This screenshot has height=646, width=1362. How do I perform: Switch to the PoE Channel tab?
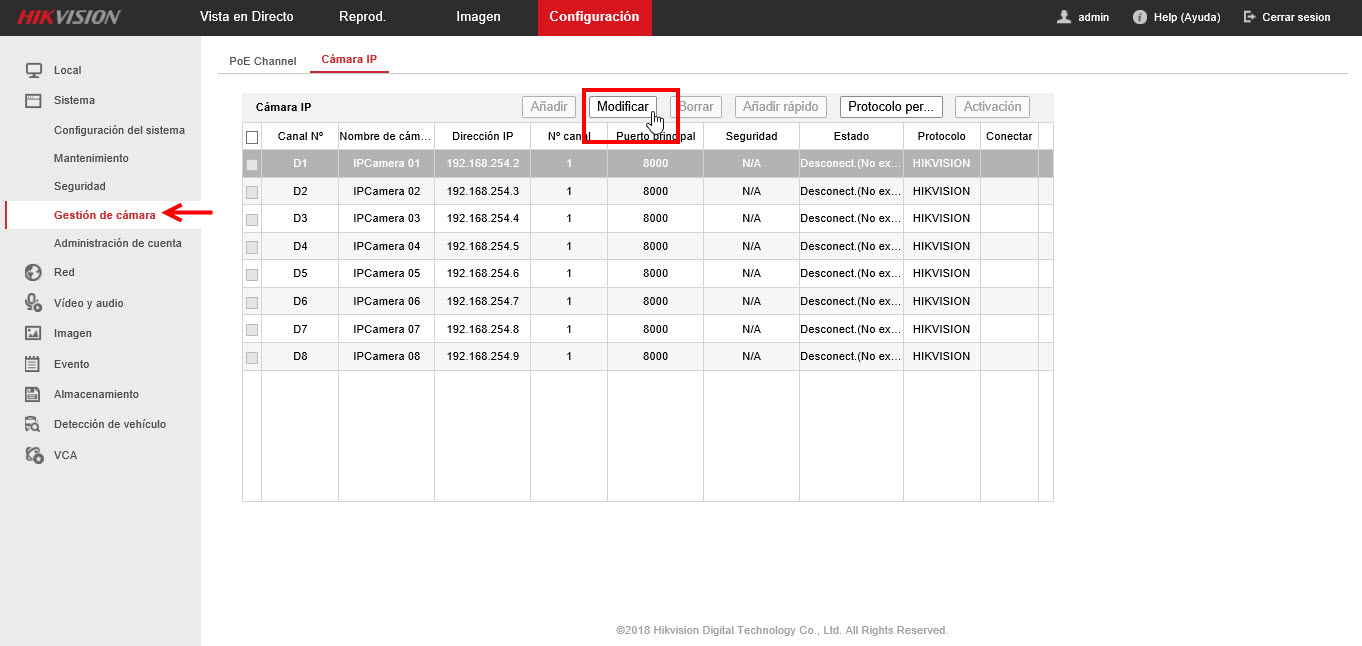pos(263,61)
